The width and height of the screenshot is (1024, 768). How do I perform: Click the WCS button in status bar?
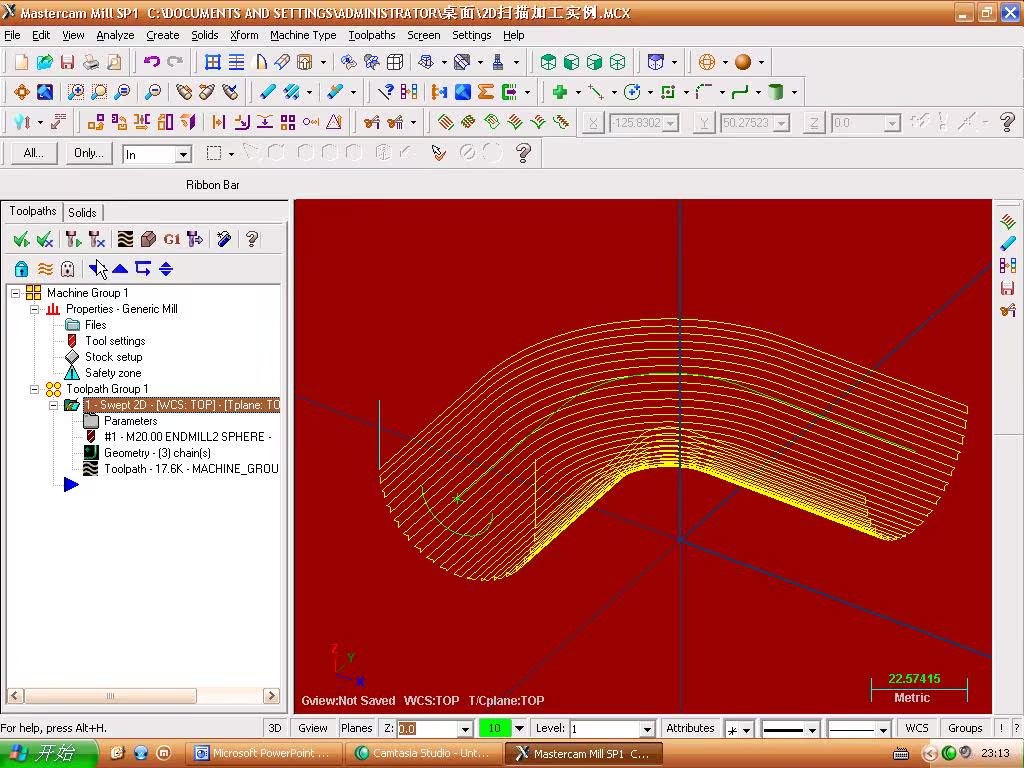[x=916, y=728]
